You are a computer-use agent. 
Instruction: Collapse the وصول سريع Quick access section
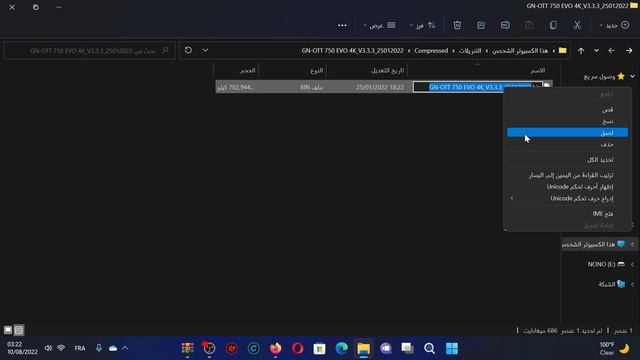pyautogui.click(x=632, y=76)
